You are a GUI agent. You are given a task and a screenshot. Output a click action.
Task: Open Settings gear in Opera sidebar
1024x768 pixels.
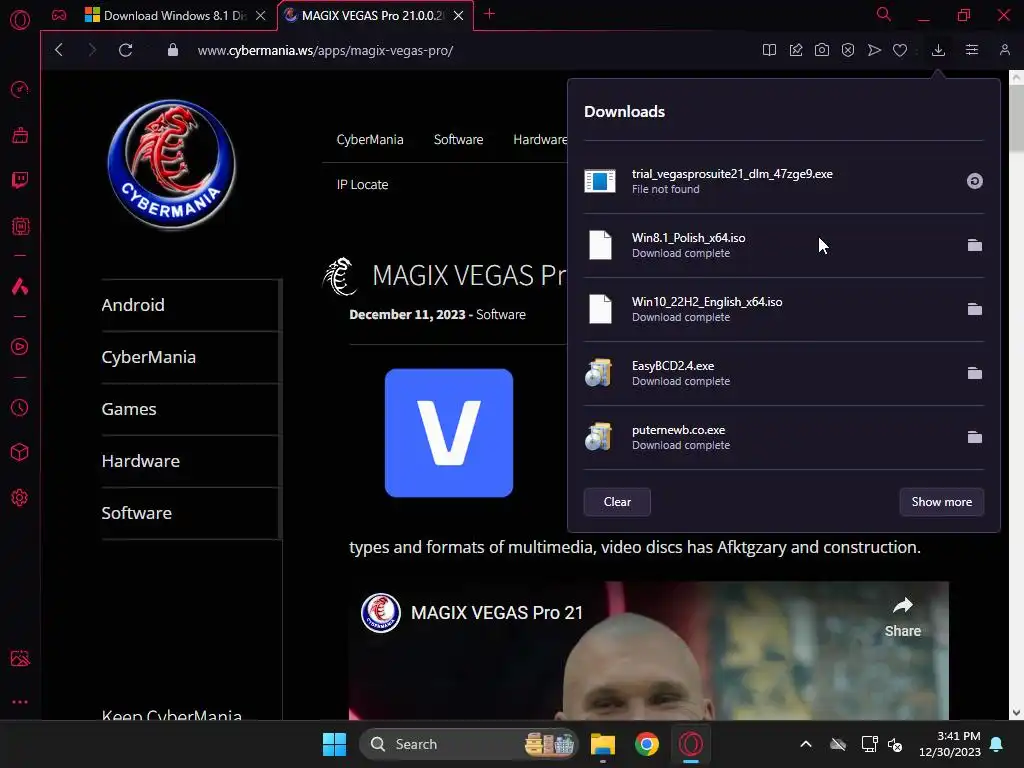tap(20, 498)
